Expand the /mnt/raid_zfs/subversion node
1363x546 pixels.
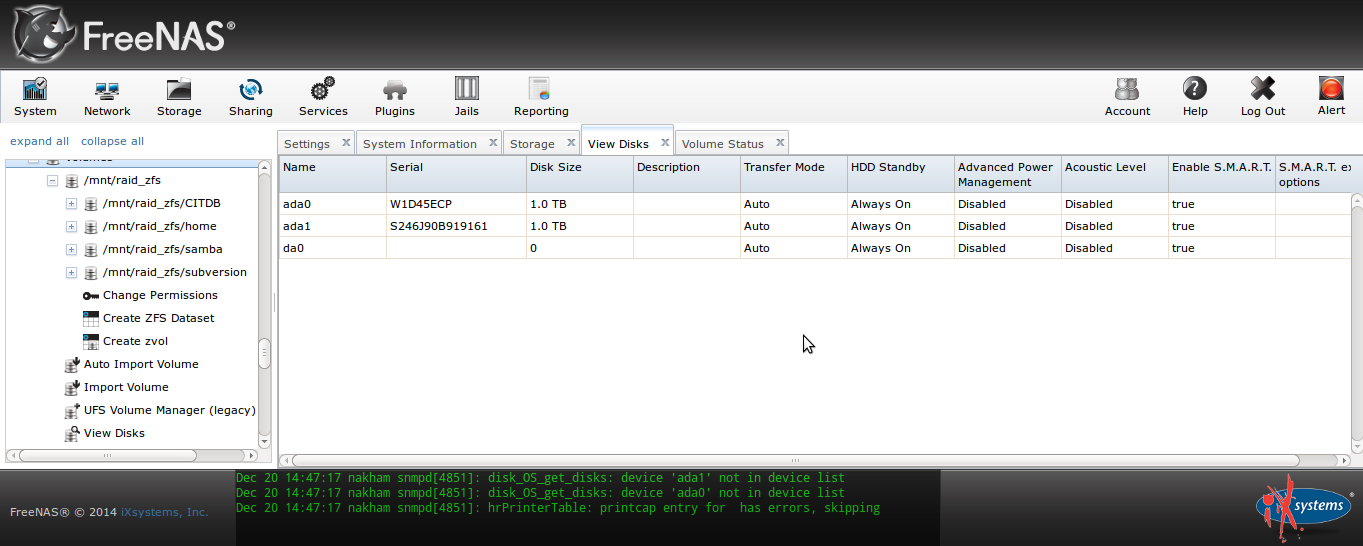(71, 273)
